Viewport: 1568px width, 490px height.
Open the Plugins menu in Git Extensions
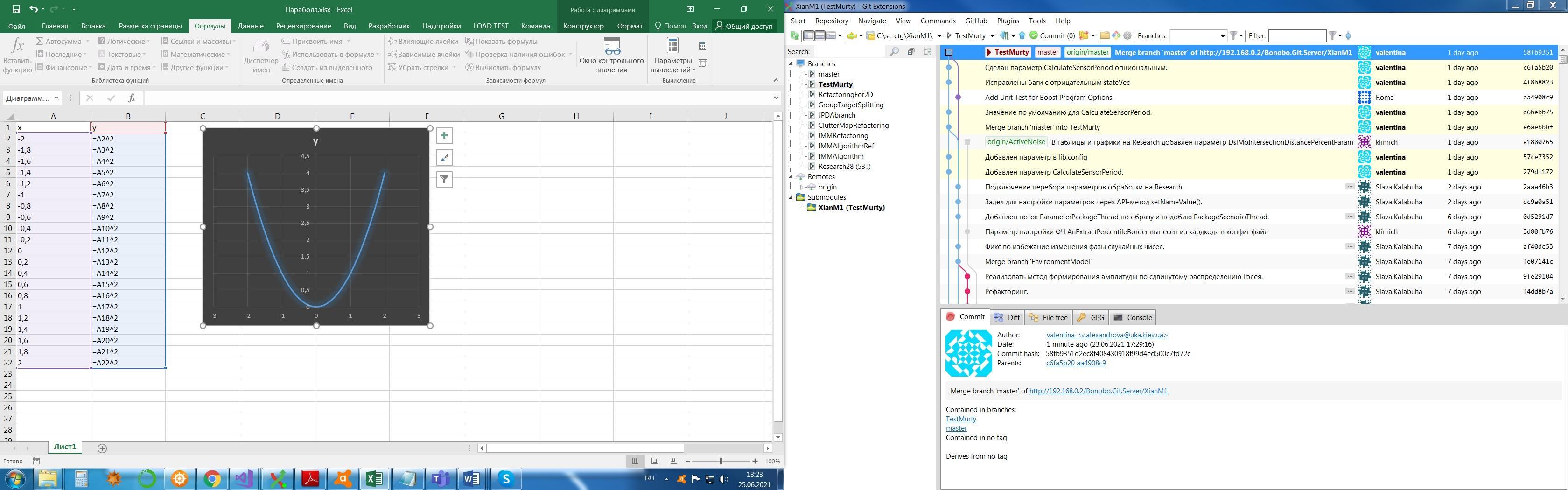click(1008, 21)
